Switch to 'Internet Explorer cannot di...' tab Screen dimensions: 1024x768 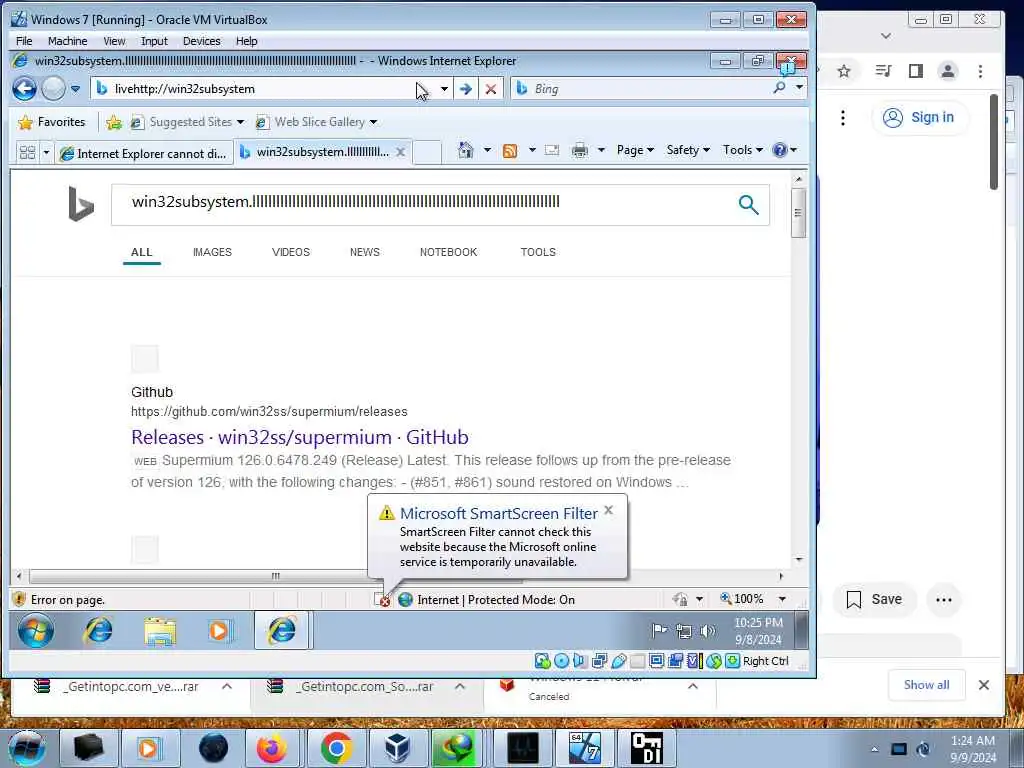coord(144,153)
